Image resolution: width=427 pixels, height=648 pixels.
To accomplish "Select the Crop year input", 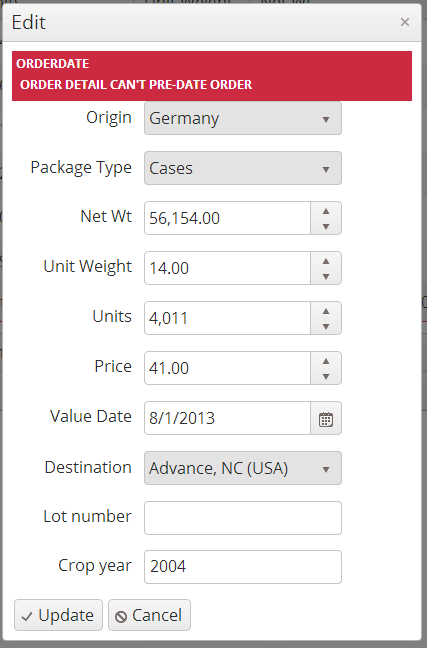I will click(x=243, y=567).
